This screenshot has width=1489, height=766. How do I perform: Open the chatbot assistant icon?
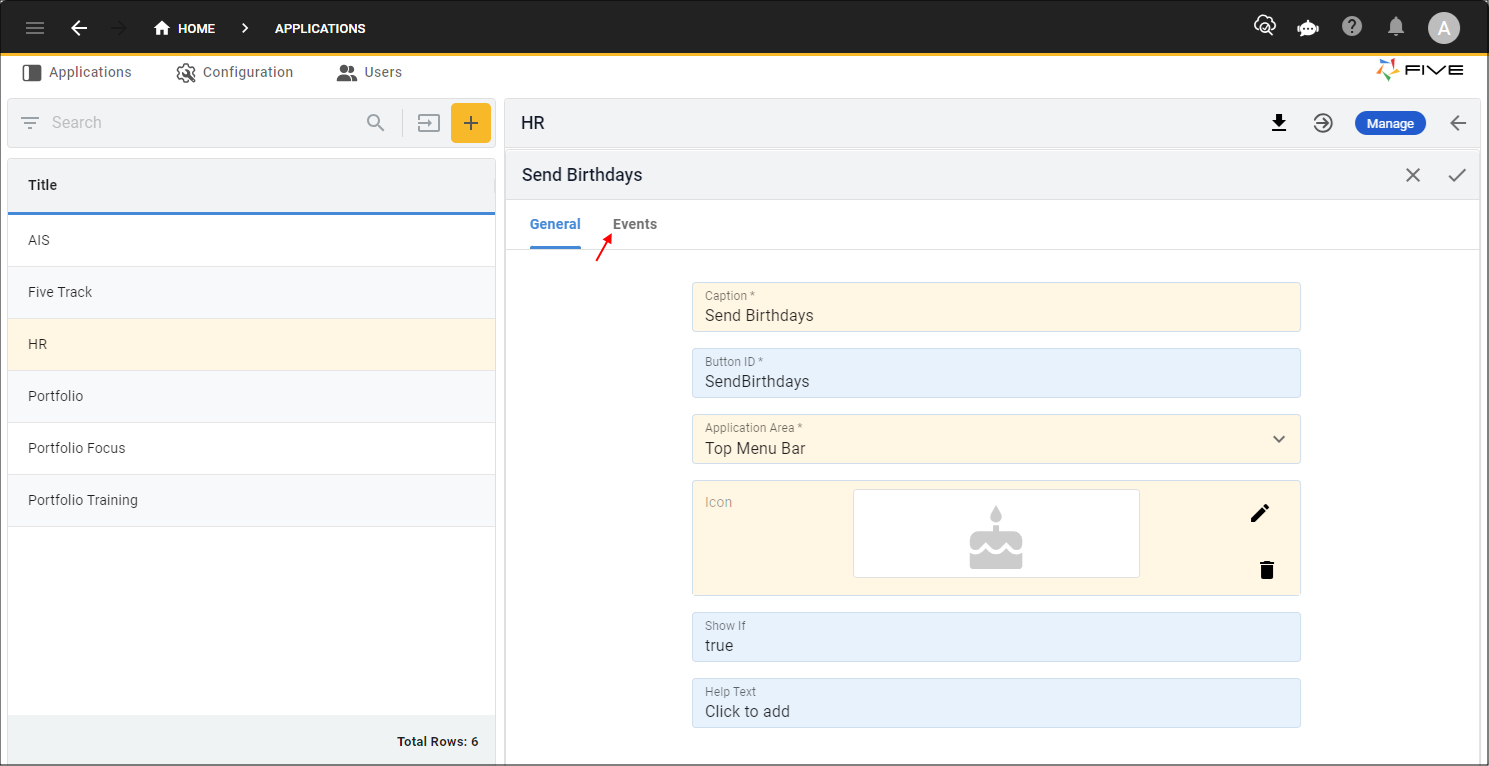pyautogui.click(x=1308, y=28)
